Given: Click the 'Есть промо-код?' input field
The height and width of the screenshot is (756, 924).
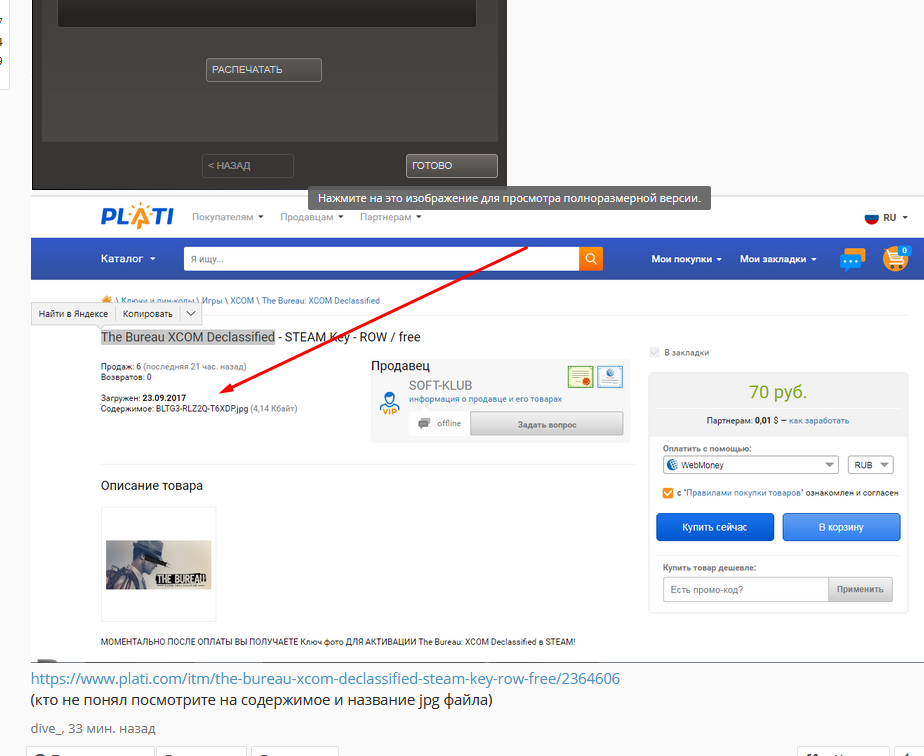Looking at the screenshot, I should pos(745,589).
